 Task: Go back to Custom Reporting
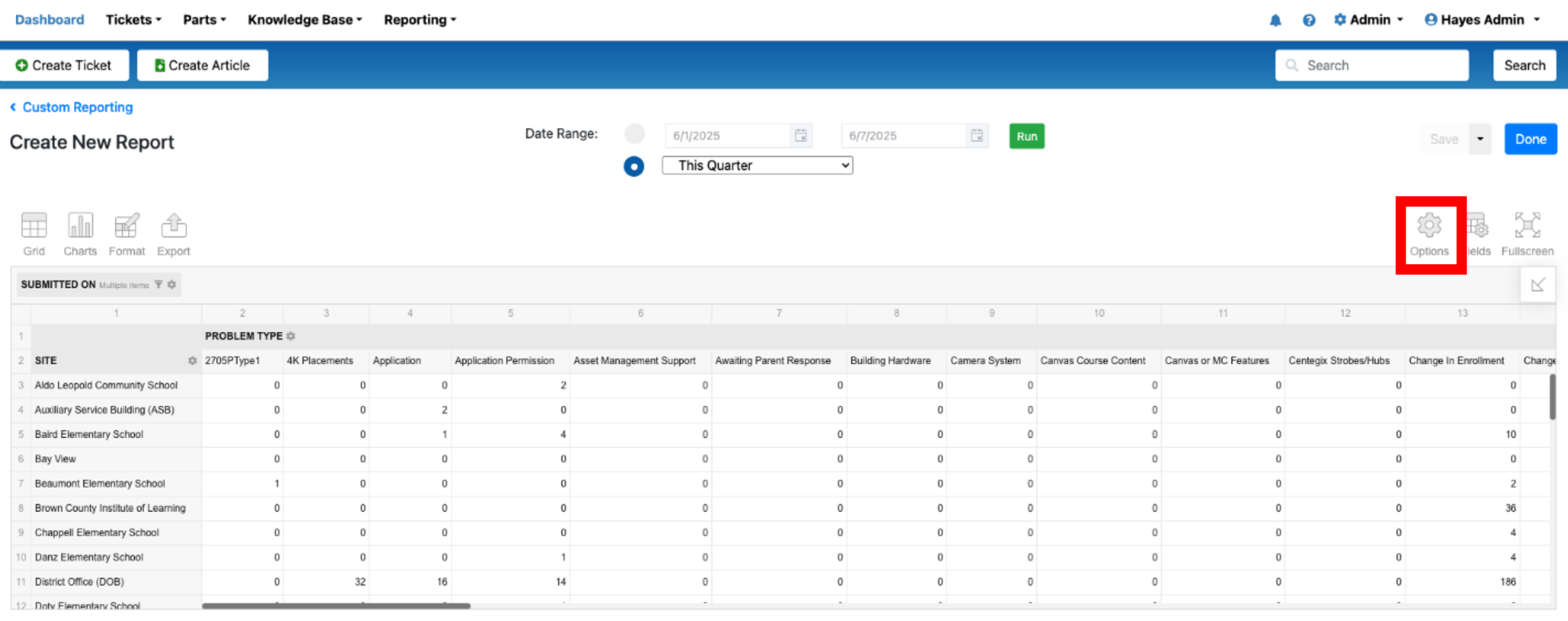point(72,107)
